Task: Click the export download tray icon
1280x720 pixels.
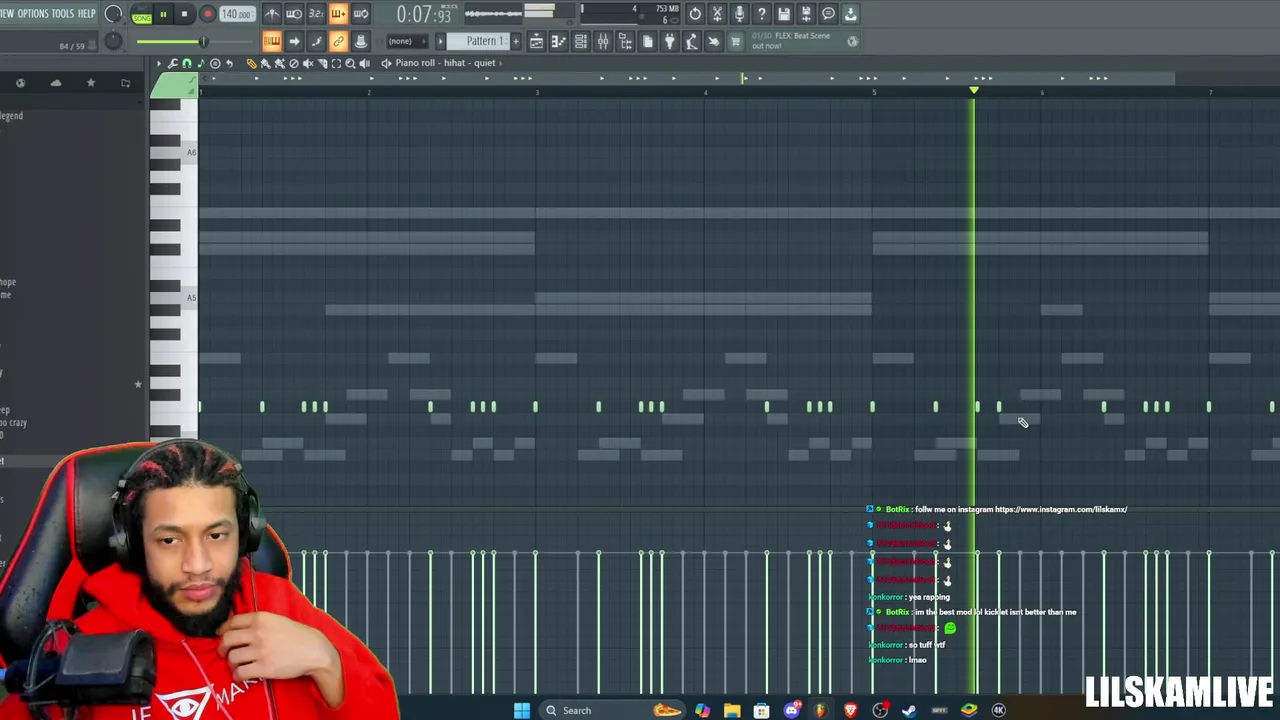Action: tap(850, 14)
